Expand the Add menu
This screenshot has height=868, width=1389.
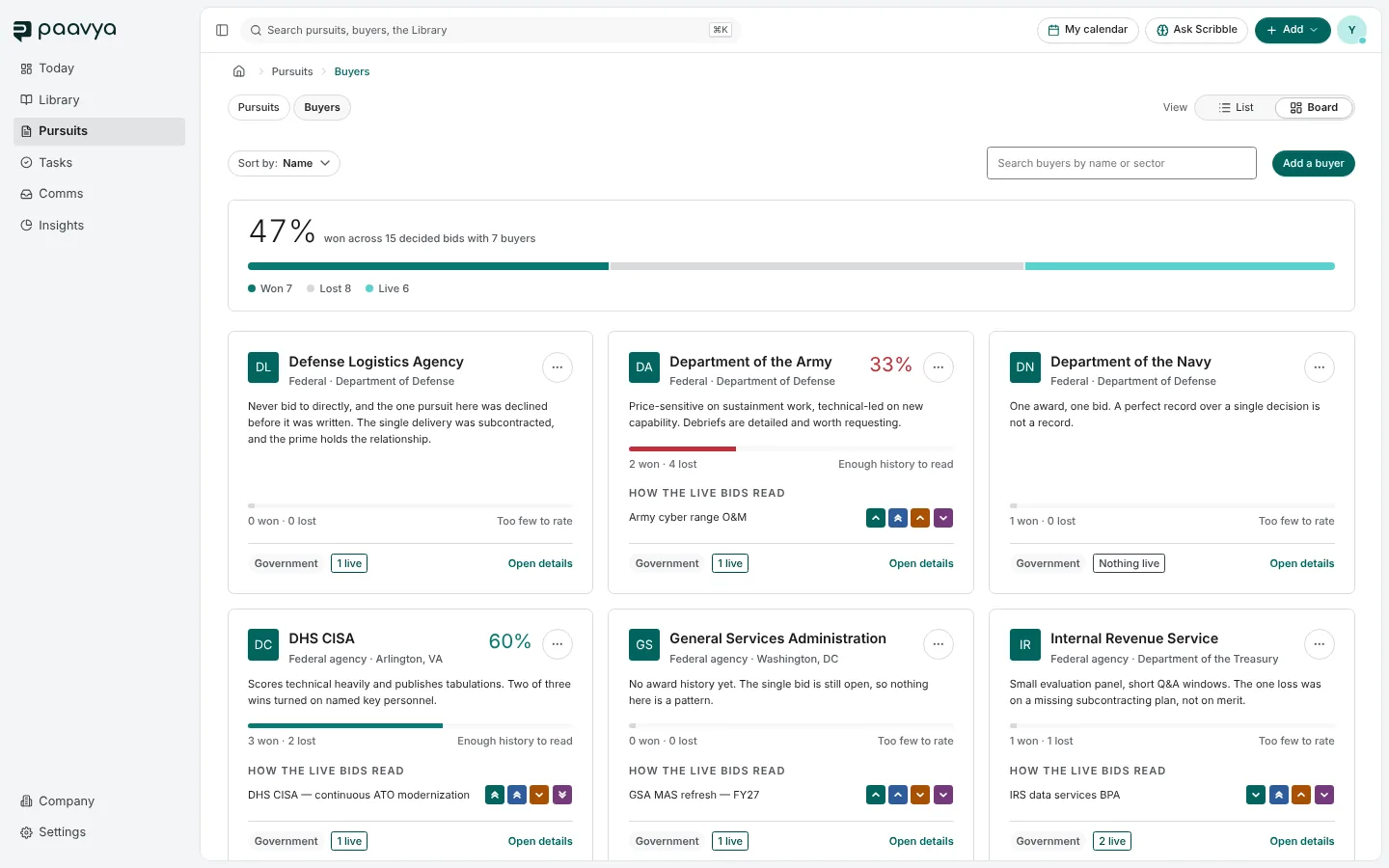[1293, 30]
